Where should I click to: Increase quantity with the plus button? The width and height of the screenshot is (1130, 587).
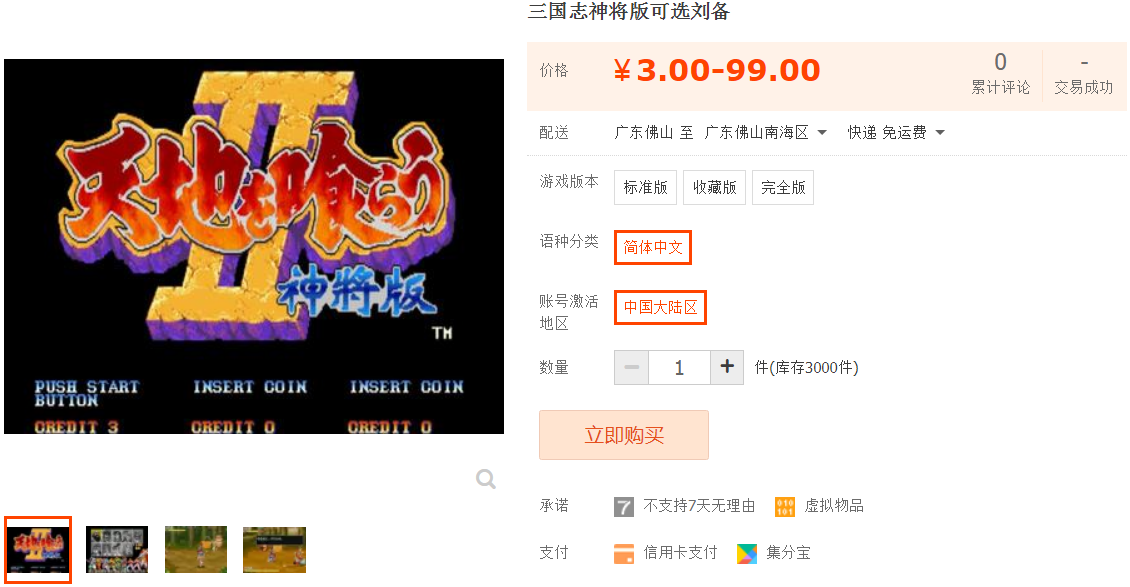click(x=727, y=367)
